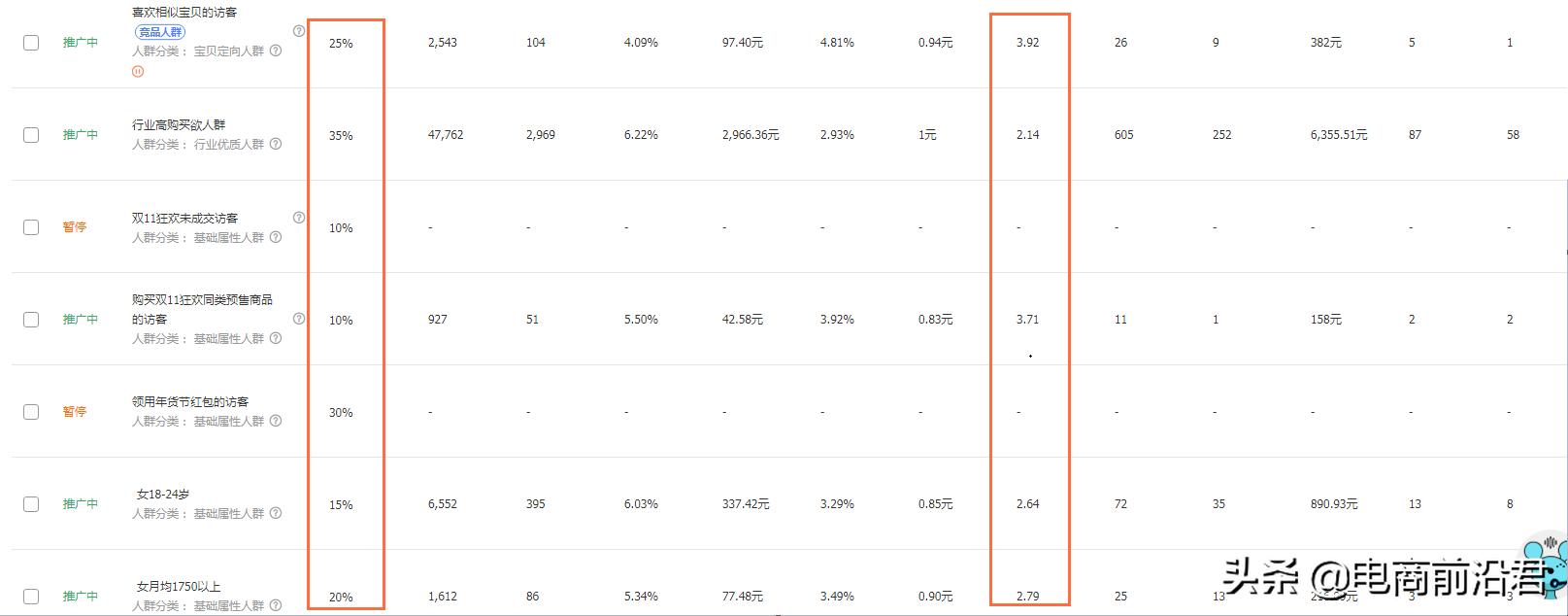
Task: Tick checkbox for 双11狂欢未成交访客 row
Action: [x=31, y=227]
